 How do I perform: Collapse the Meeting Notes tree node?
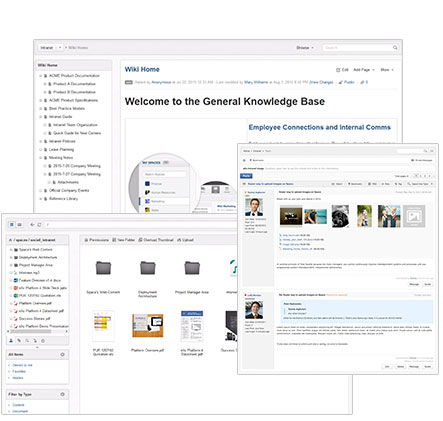(41, 158)
